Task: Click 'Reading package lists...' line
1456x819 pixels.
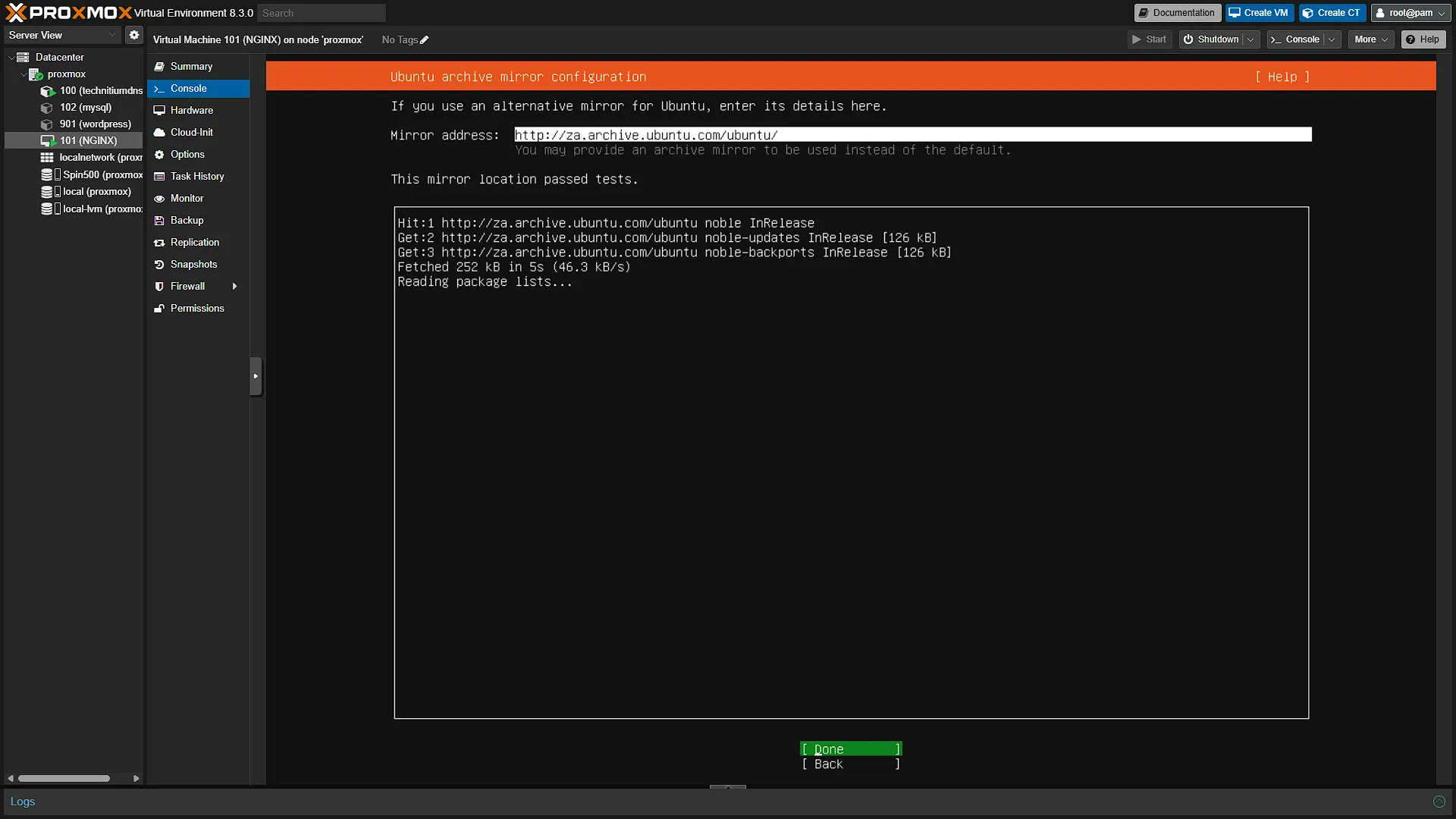Action: 485,282
